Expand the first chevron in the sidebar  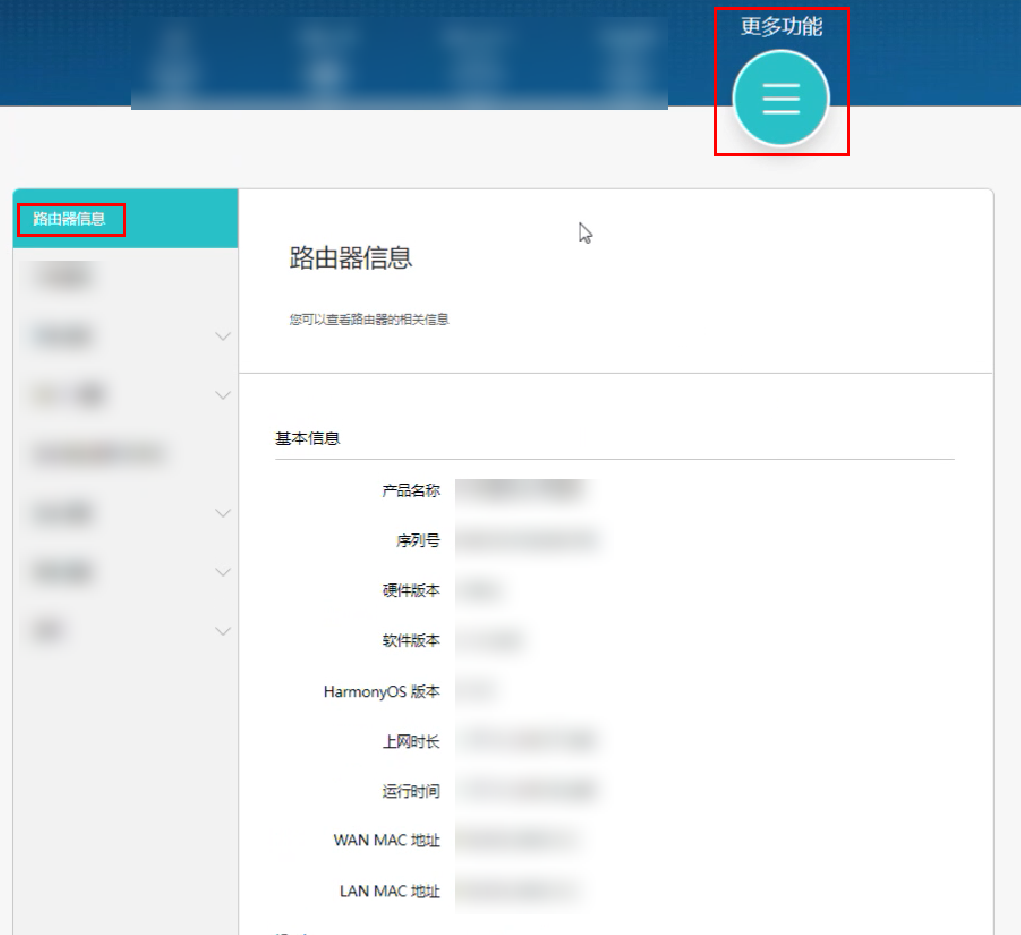223,337
